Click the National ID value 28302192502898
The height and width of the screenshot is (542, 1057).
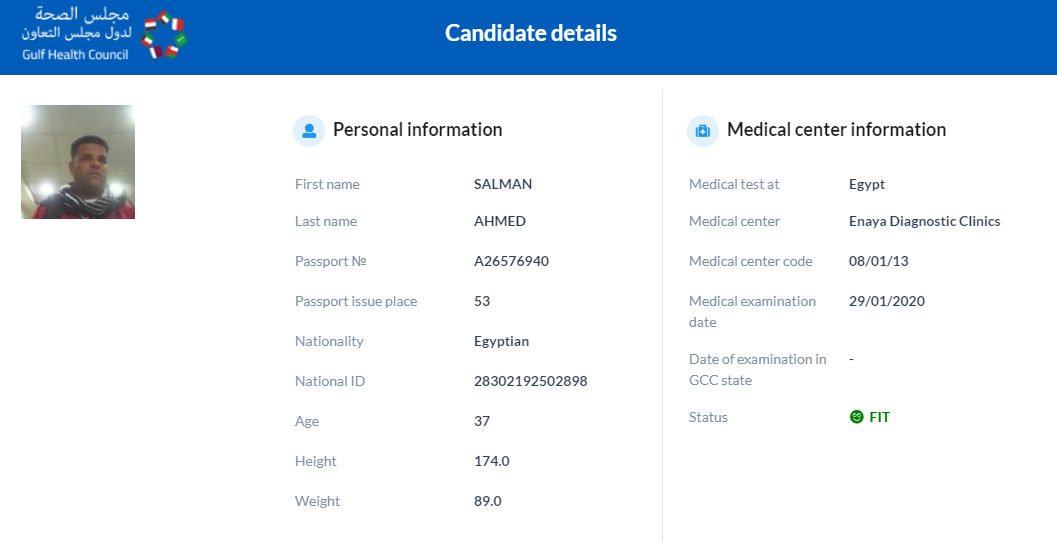pyautogui.click(x=531, y=381)
